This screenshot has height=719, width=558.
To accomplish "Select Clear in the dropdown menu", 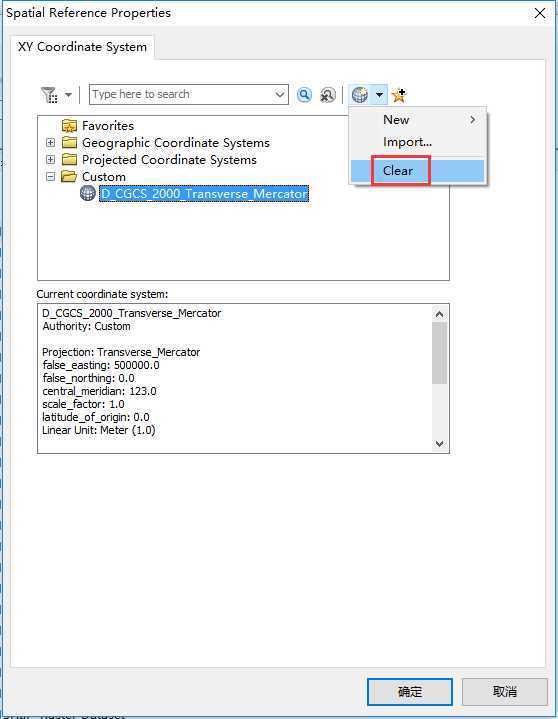I will [418, 171].
